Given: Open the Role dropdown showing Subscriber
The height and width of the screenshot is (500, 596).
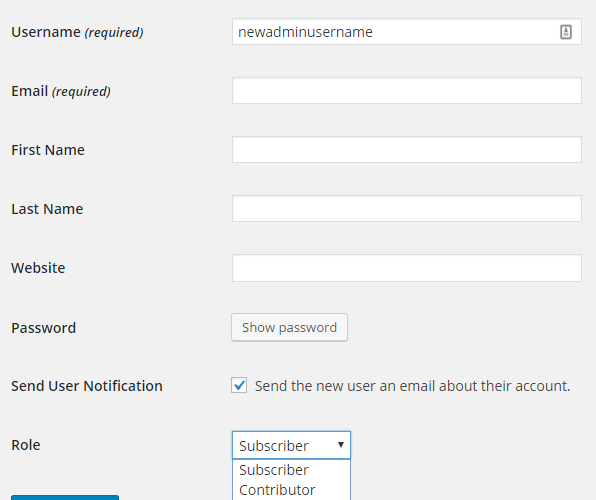Looking at the screenshot, I should click(291, 445).
